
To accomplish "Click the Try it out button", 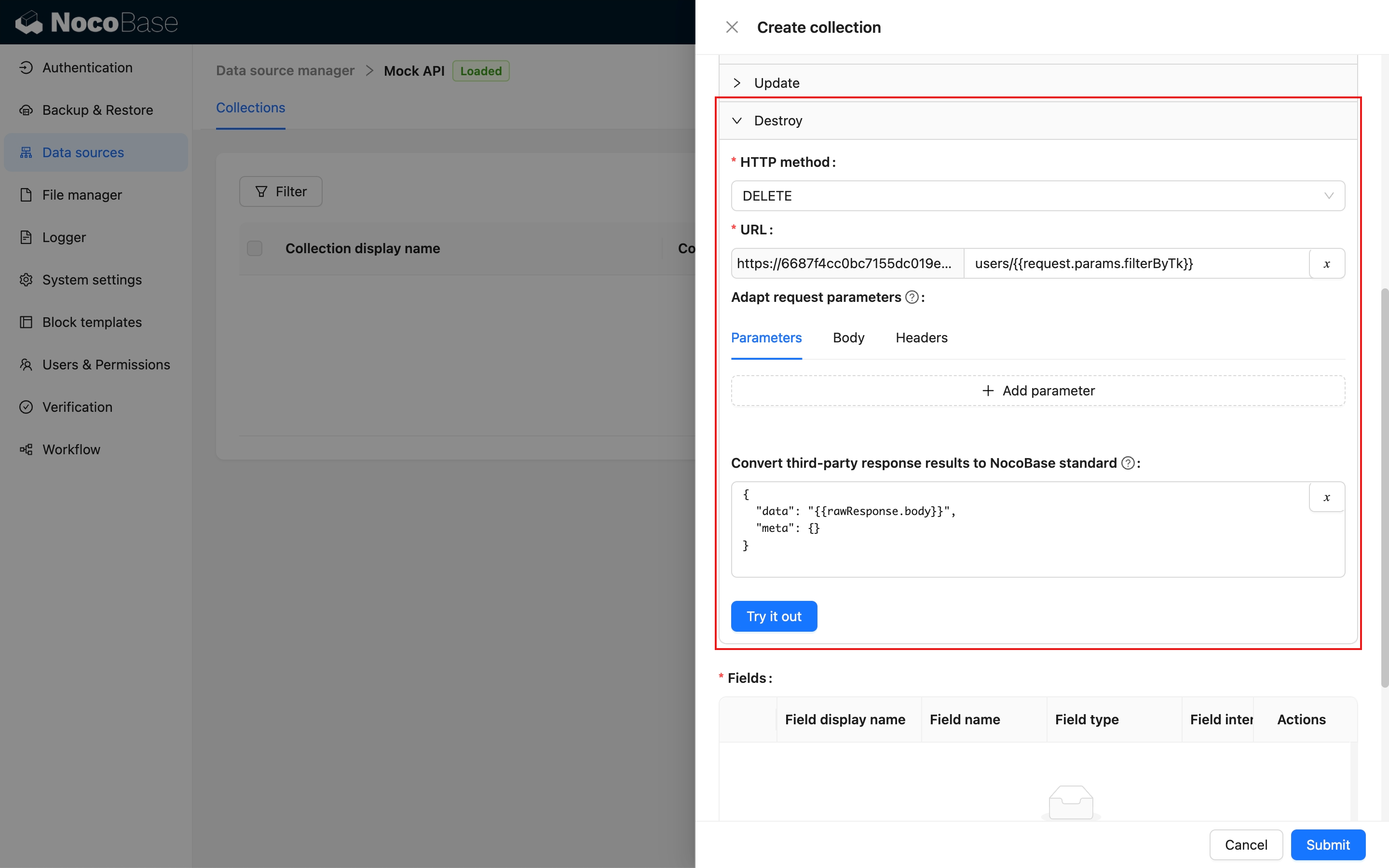I will 773,616.
